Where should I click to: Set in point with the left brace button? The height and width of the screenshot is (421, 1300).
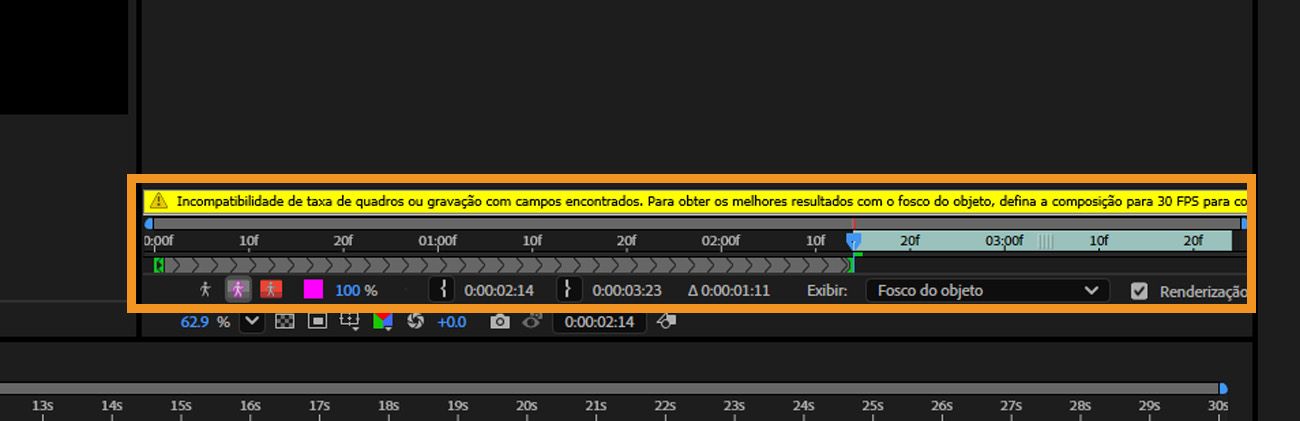(442, 290)
